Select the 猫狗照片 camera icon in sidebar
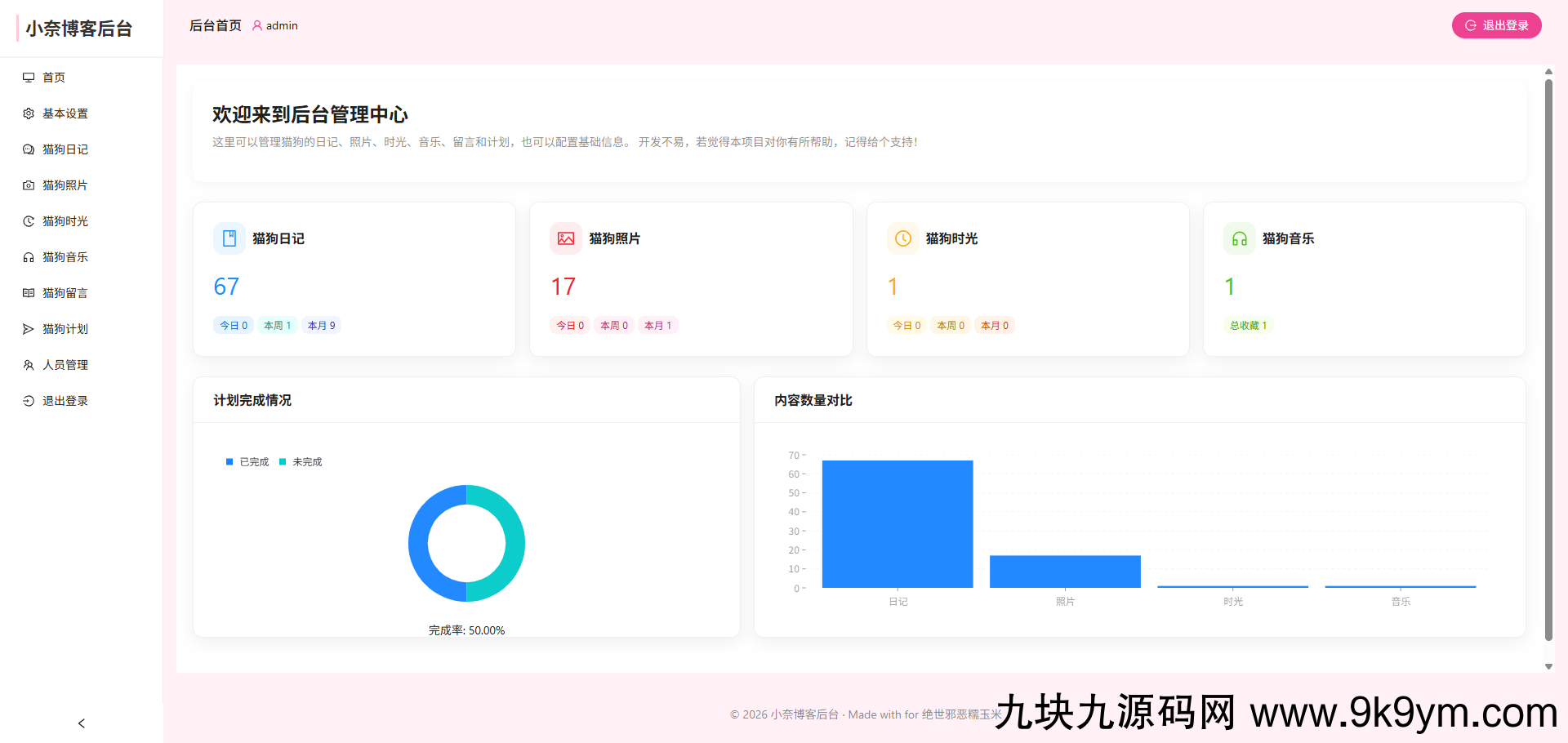Viewport: 1568px width, 743px height. click(x=28, y=185)
